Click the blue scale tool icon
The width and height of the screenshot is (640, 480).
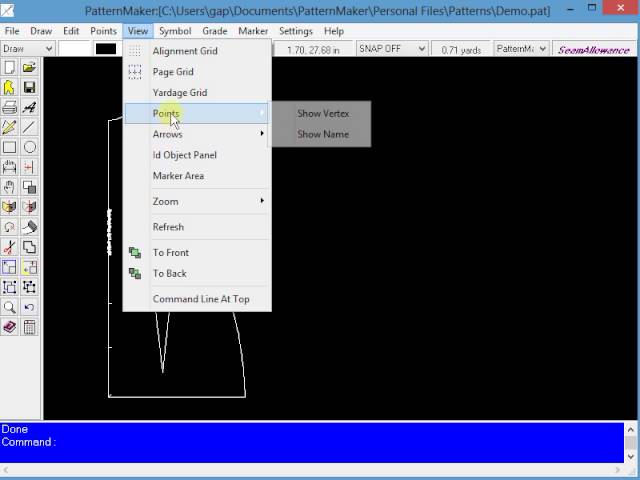tap(9, 267)
